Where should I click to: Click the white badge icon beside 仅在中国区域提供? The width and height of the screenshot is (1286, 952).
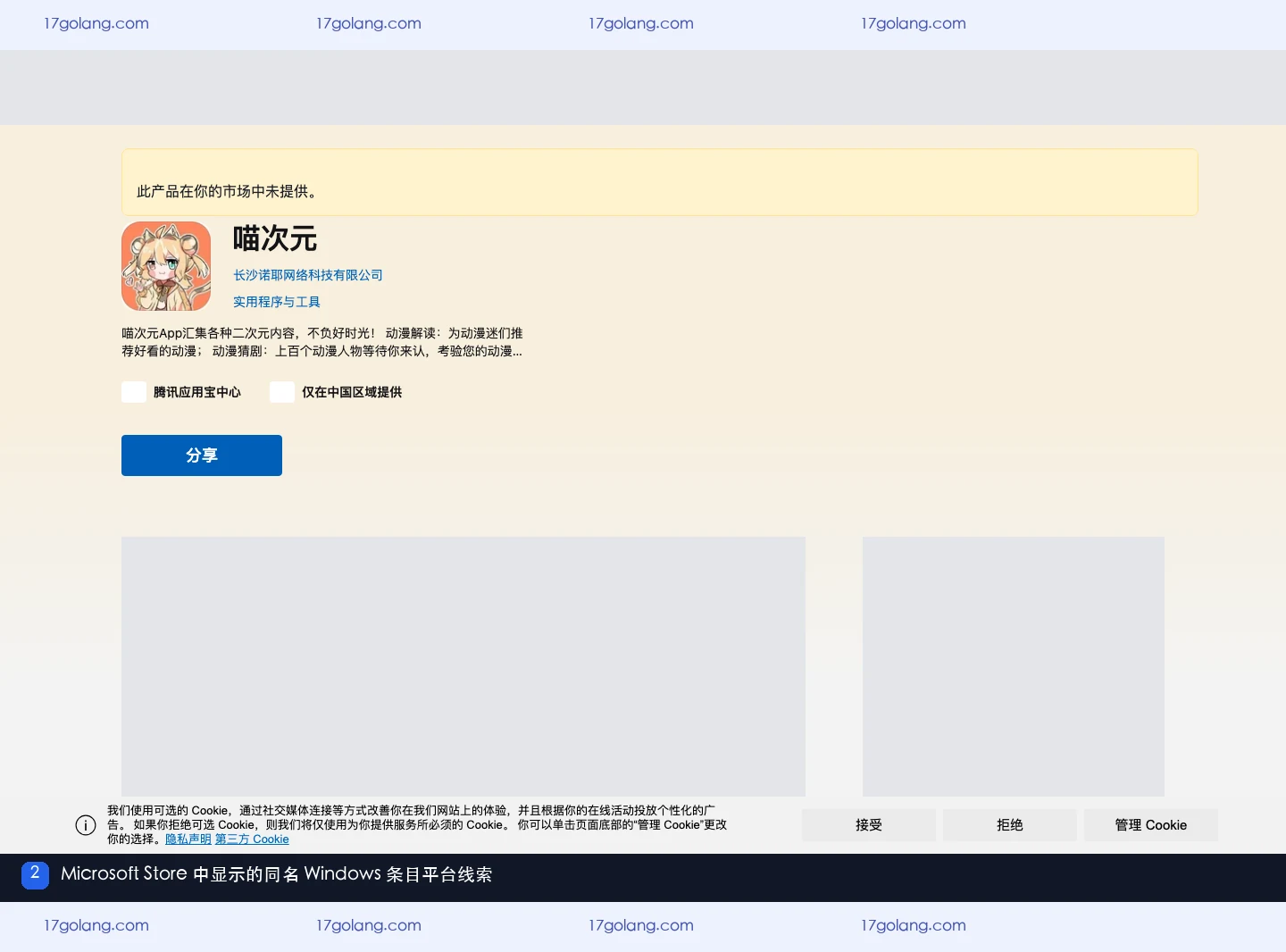click(282, 392)
